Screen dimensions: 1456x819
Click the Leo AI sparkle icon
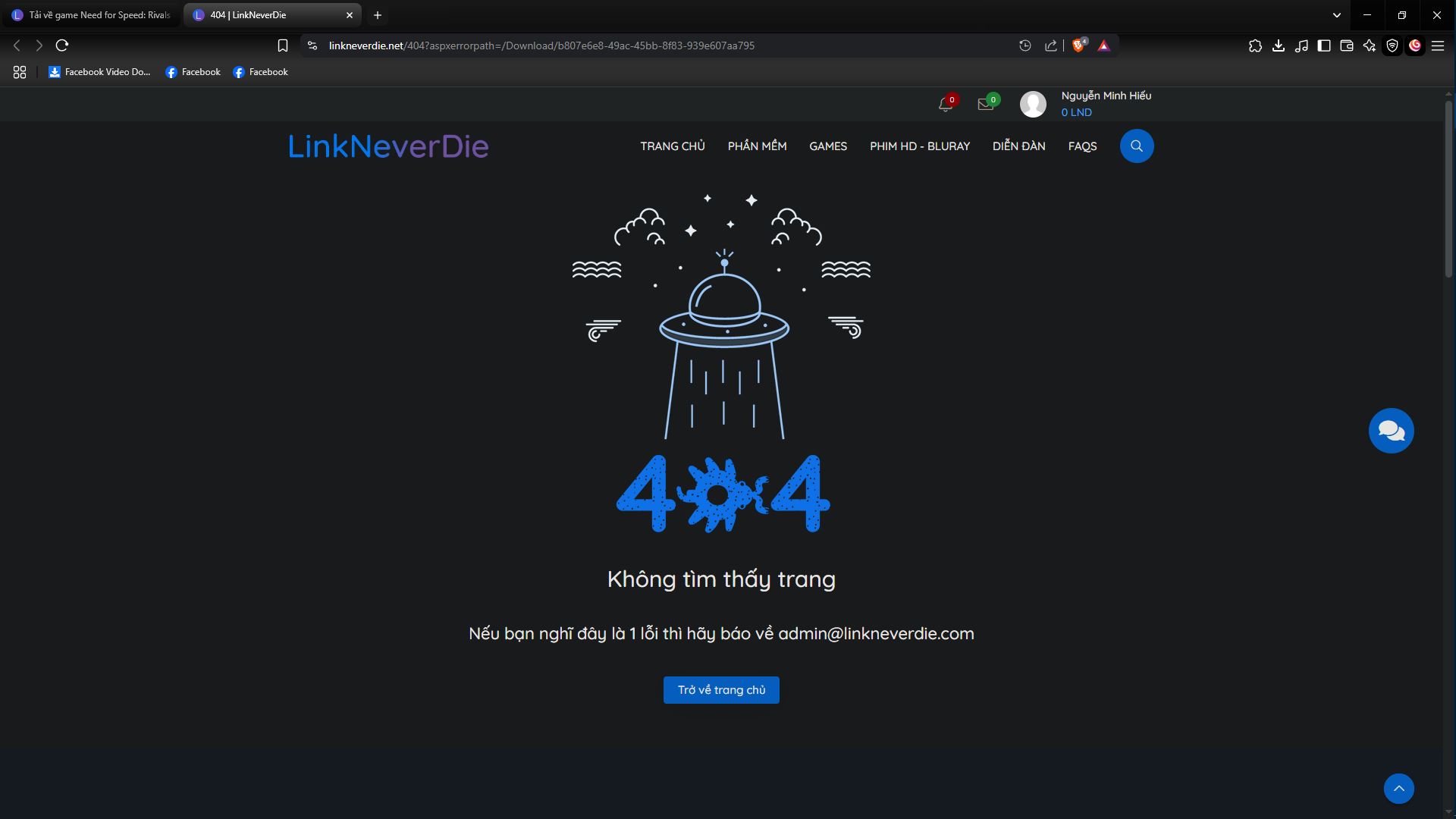[x=1370, y=45]
